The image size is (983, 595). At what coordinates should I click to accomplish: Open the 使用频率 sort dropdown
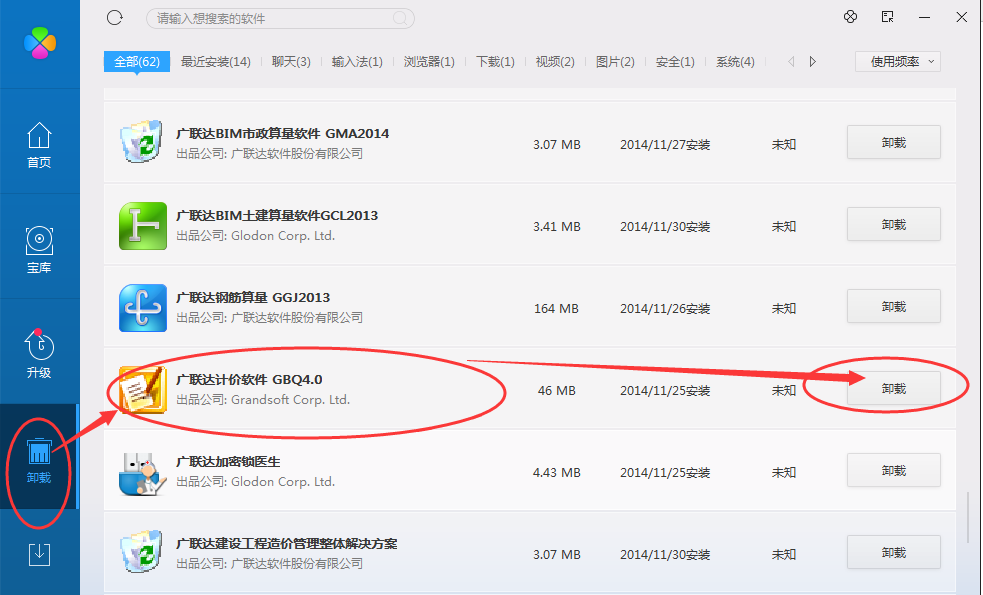pyautogui.click(x=898, y=61)
